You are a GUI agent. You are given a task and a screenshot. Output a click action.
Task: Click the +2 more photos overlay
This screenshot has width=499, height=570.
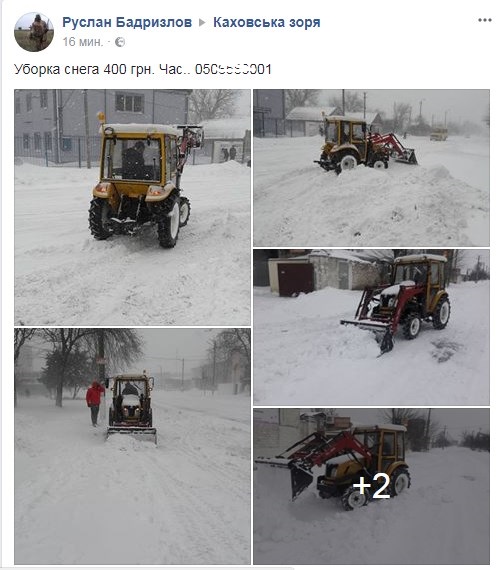(x=371, y=486)
